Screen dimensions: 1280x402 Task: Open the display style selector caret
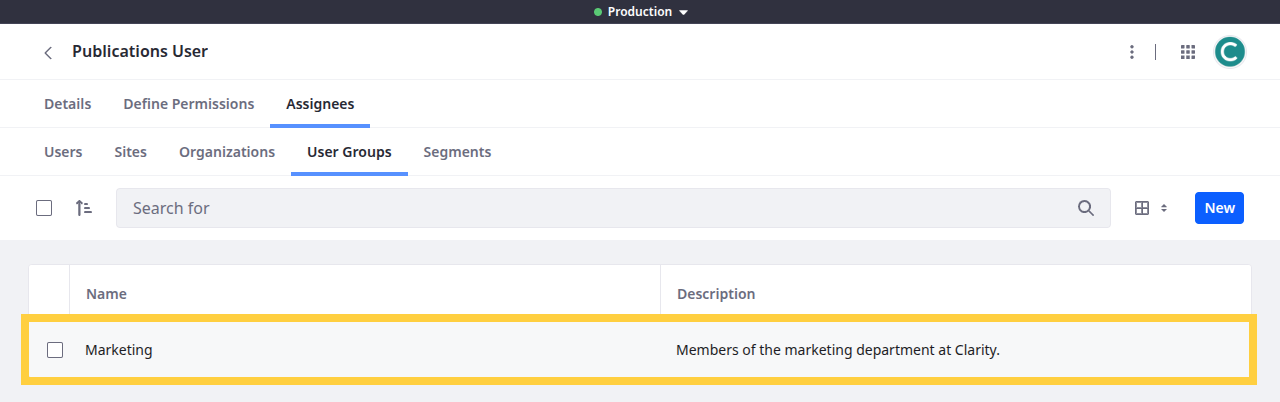[x=1163, y=208]
